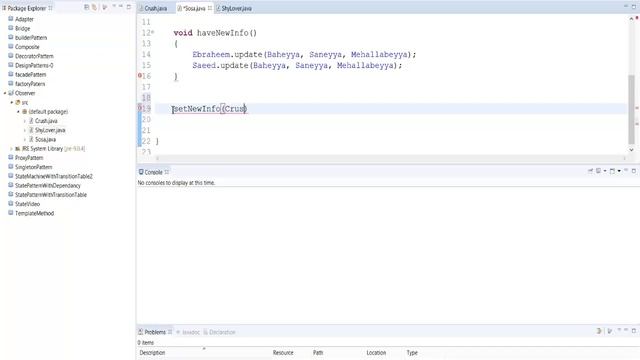Open ShyLover.java in Package Explorer

point(50,130)
